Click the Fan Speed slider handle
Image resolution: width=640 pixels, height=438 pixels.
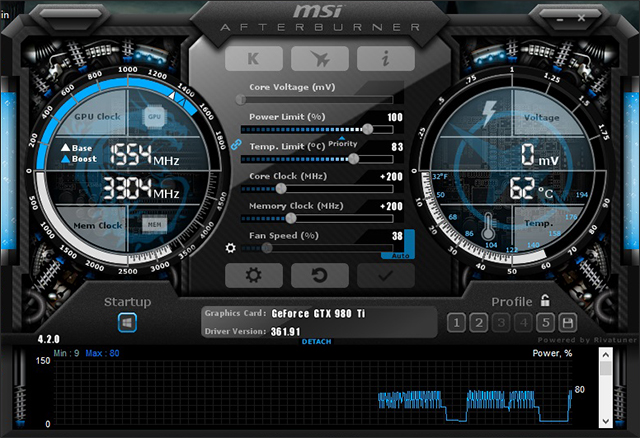267,248
